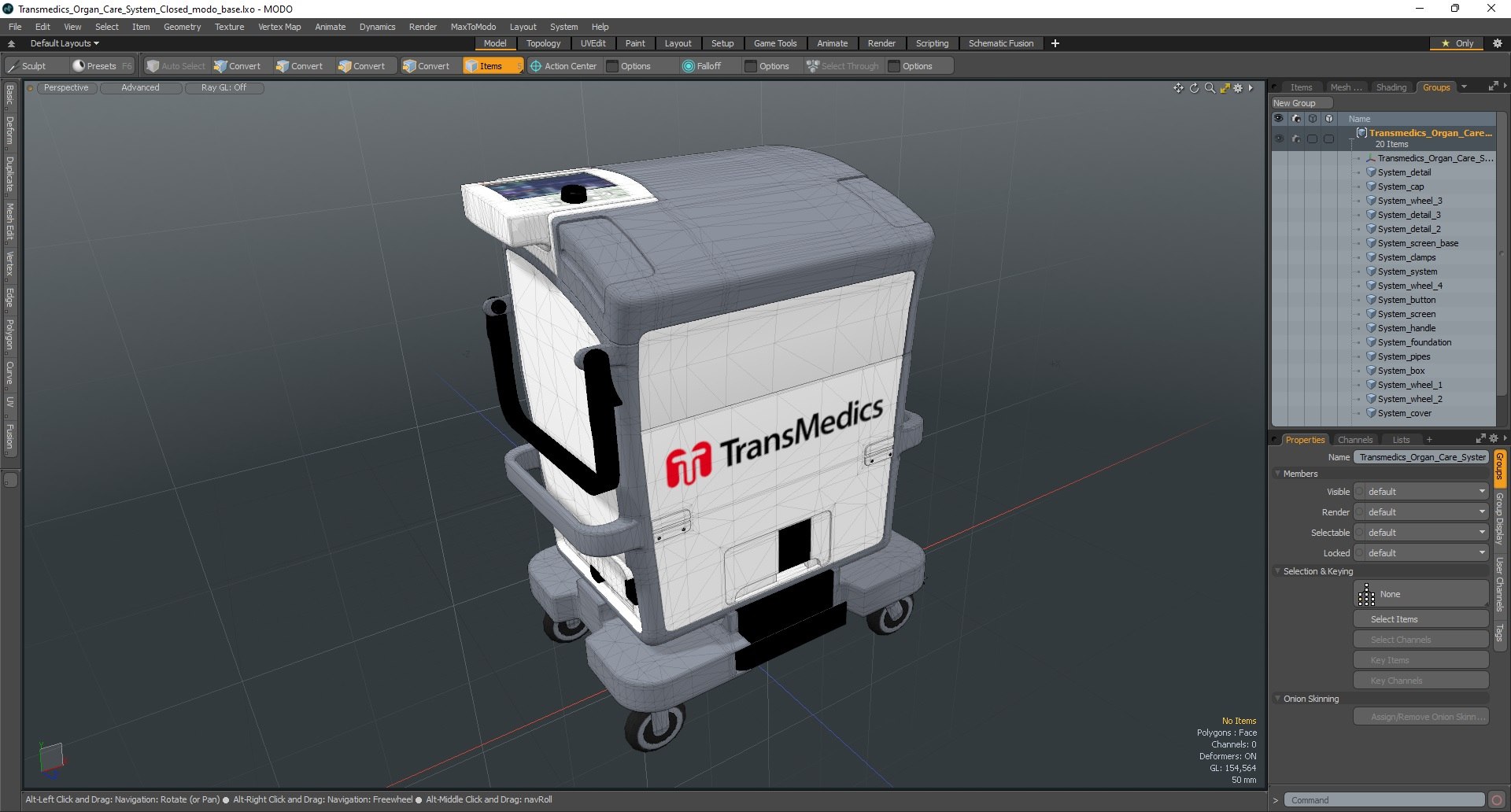
Task: Click the viewport pan/move icon
Action: click(x=1178, y=88)
